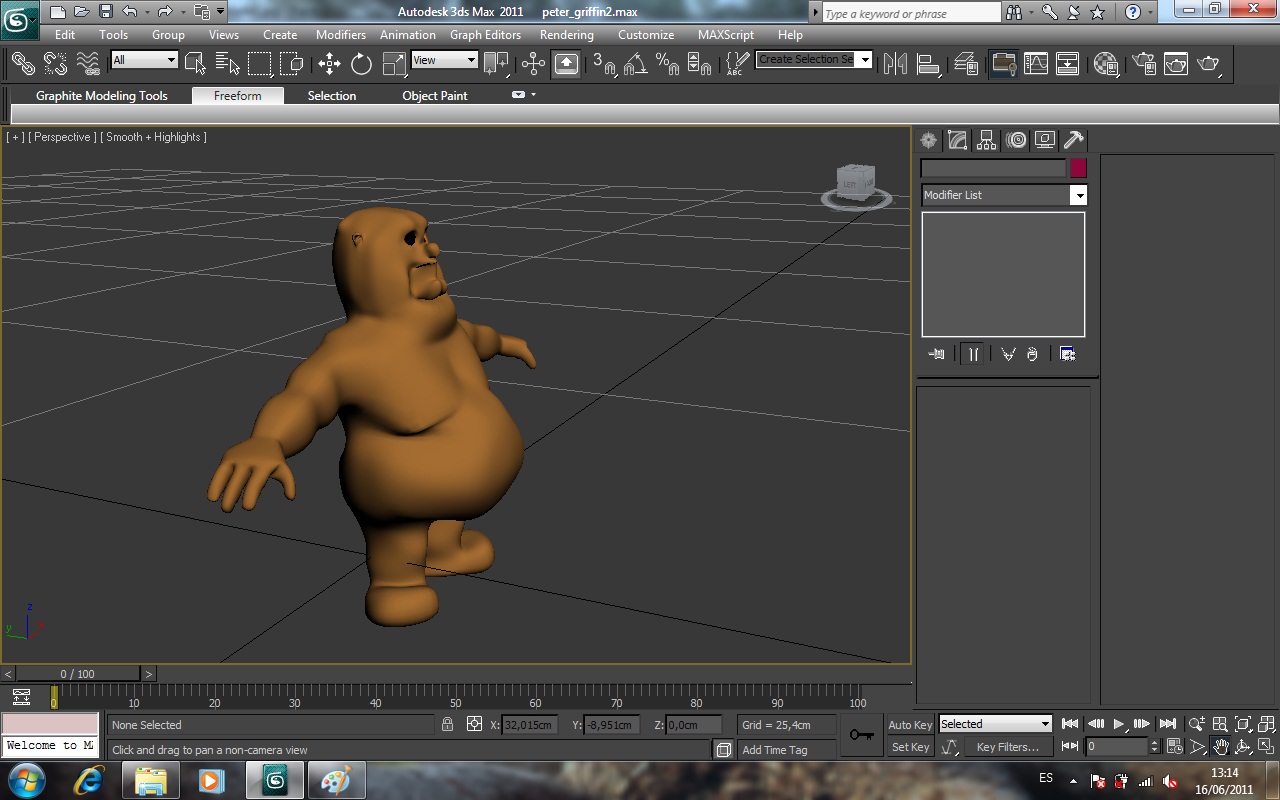The image size is (1280, 800).
Task: Activate Bind to Space Warp
Action: (x=88, y=63)
